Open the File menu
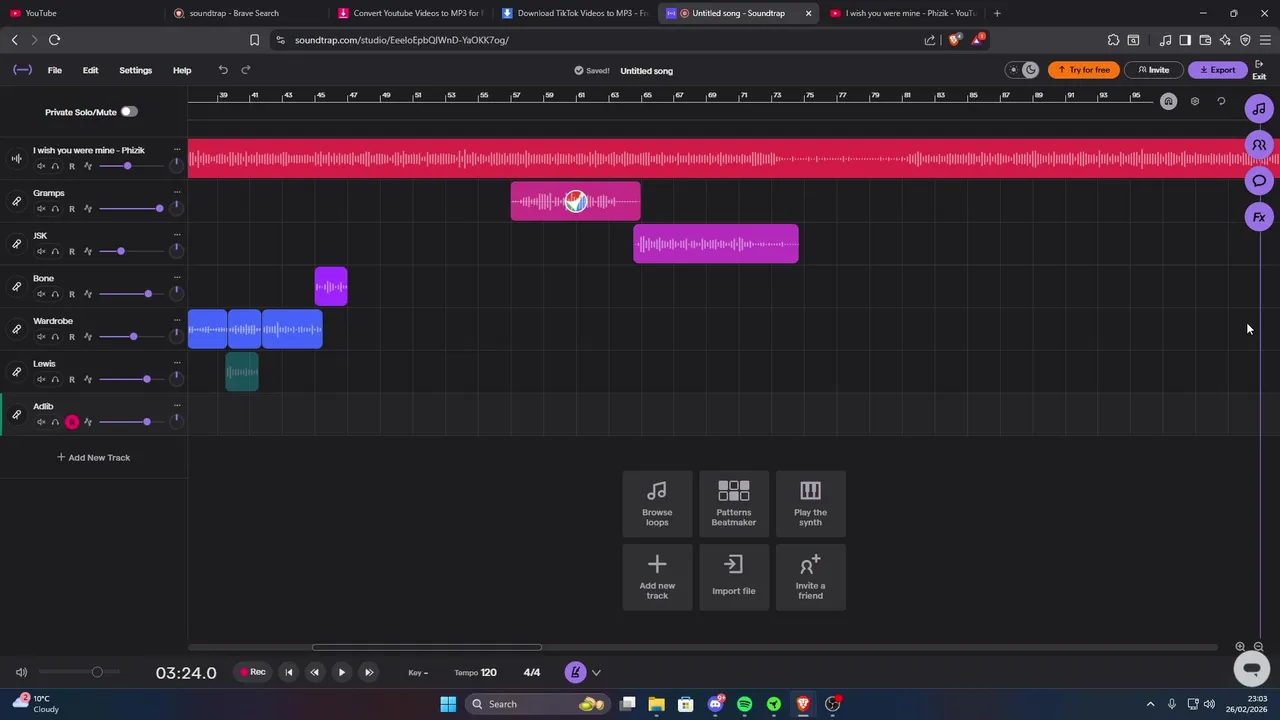 pos(55,70)
